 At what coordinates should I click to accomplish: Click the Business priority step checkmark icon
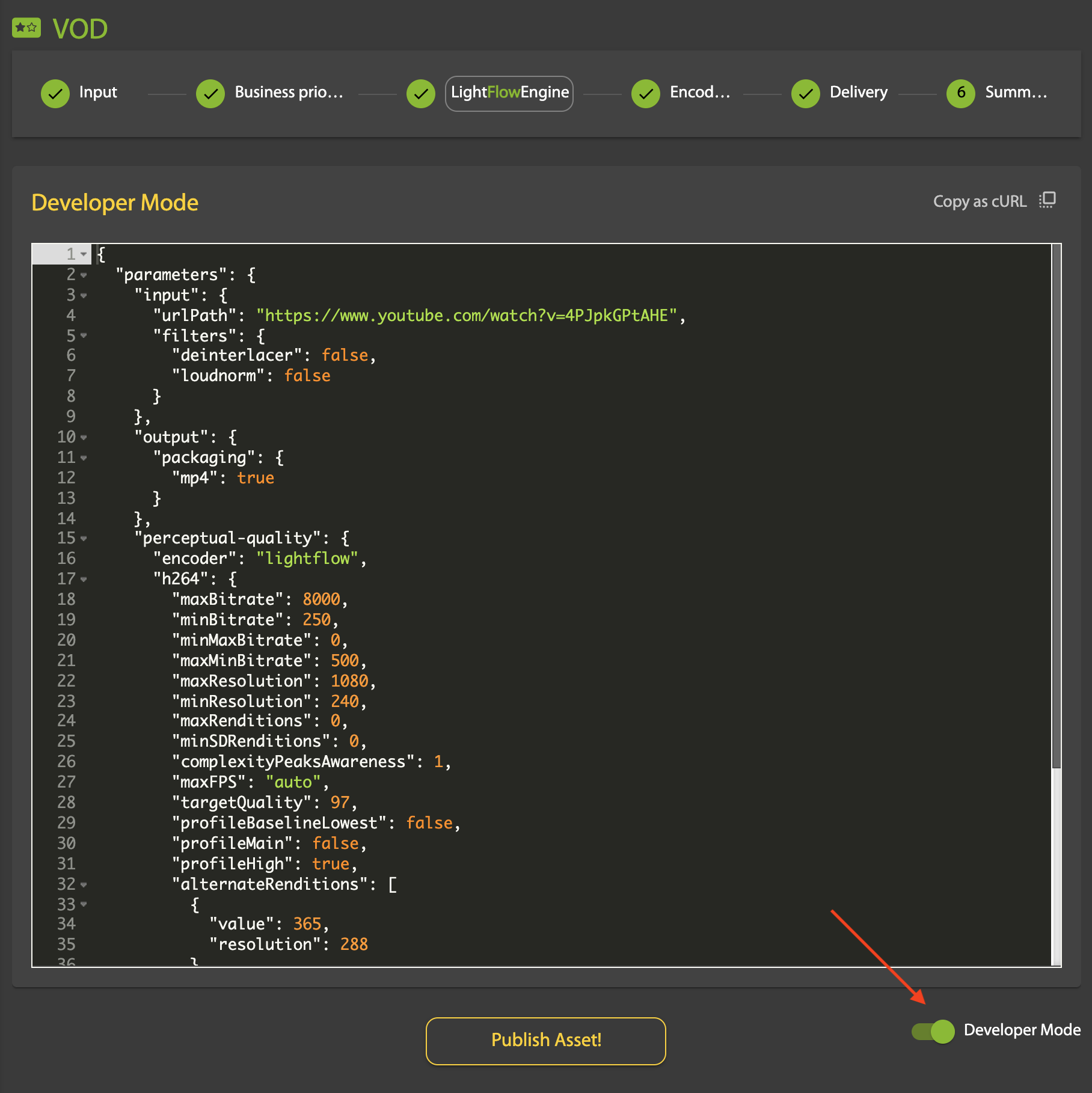pyautogui.click(x=210, y=93)
